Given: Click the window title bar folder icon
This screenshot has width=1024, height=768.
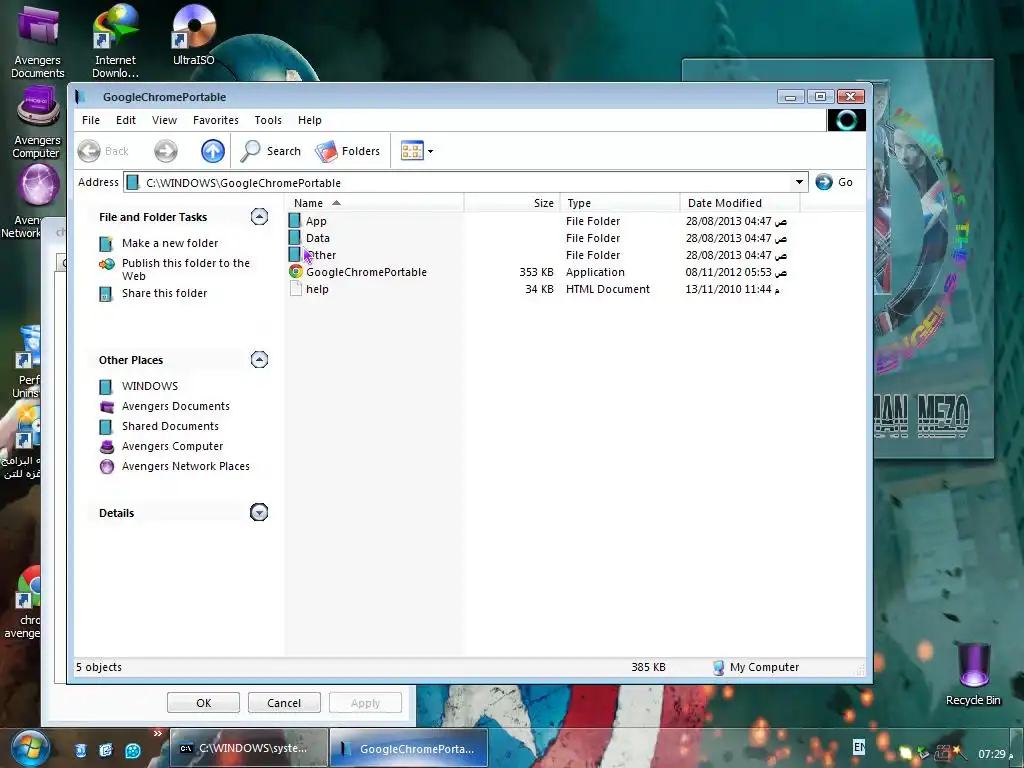Looking at the screenshot, I should tap(81, 97).
